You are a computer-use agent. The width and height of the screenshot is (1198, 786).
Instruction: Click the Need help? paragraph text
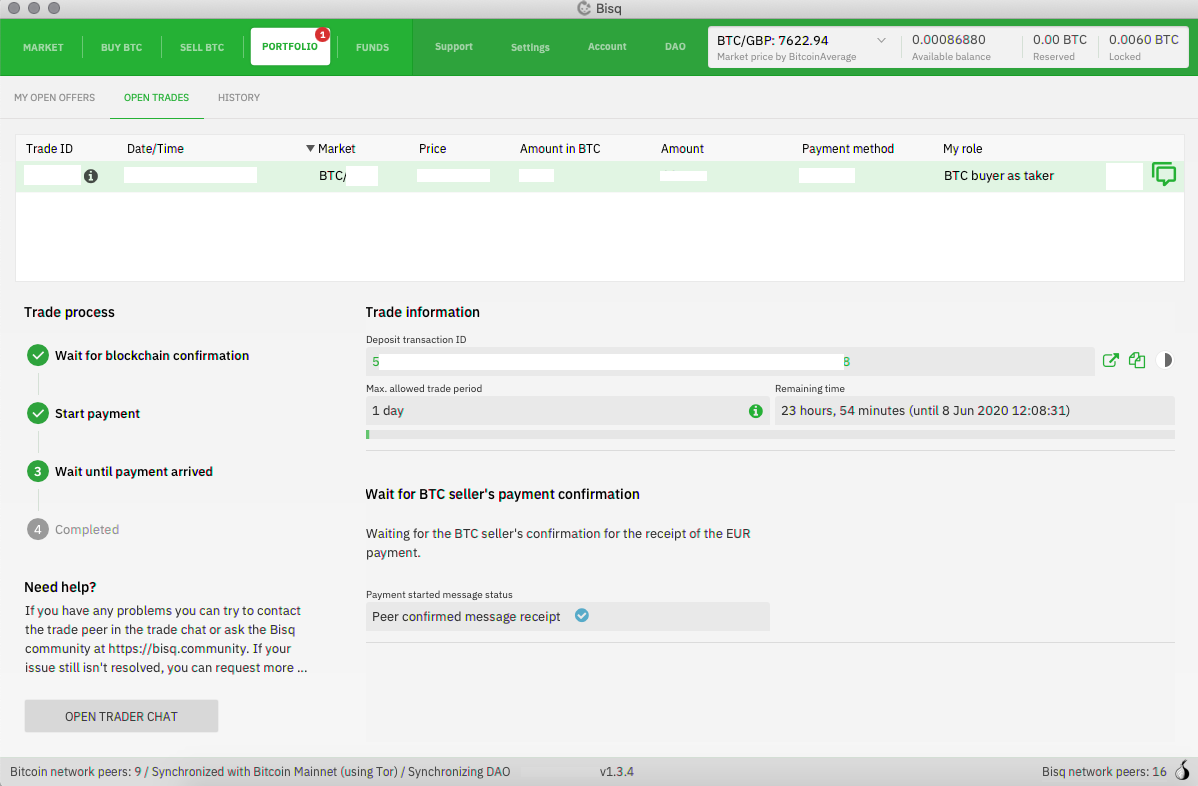pyautogui.click(x=166, y=639)
